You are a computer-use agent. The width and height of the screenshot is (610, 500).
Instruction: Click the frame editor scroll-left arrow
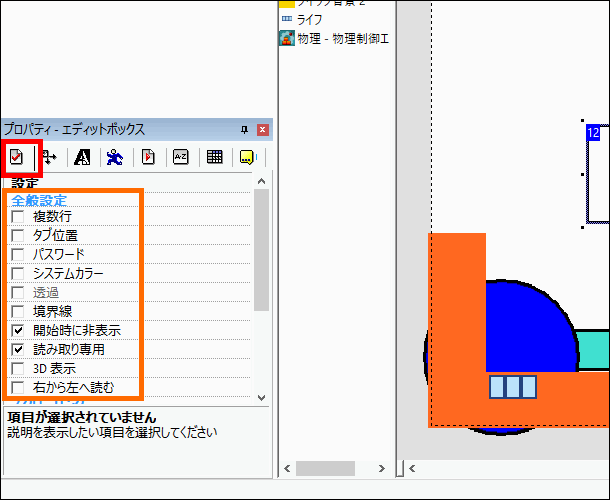coord(412,468)
